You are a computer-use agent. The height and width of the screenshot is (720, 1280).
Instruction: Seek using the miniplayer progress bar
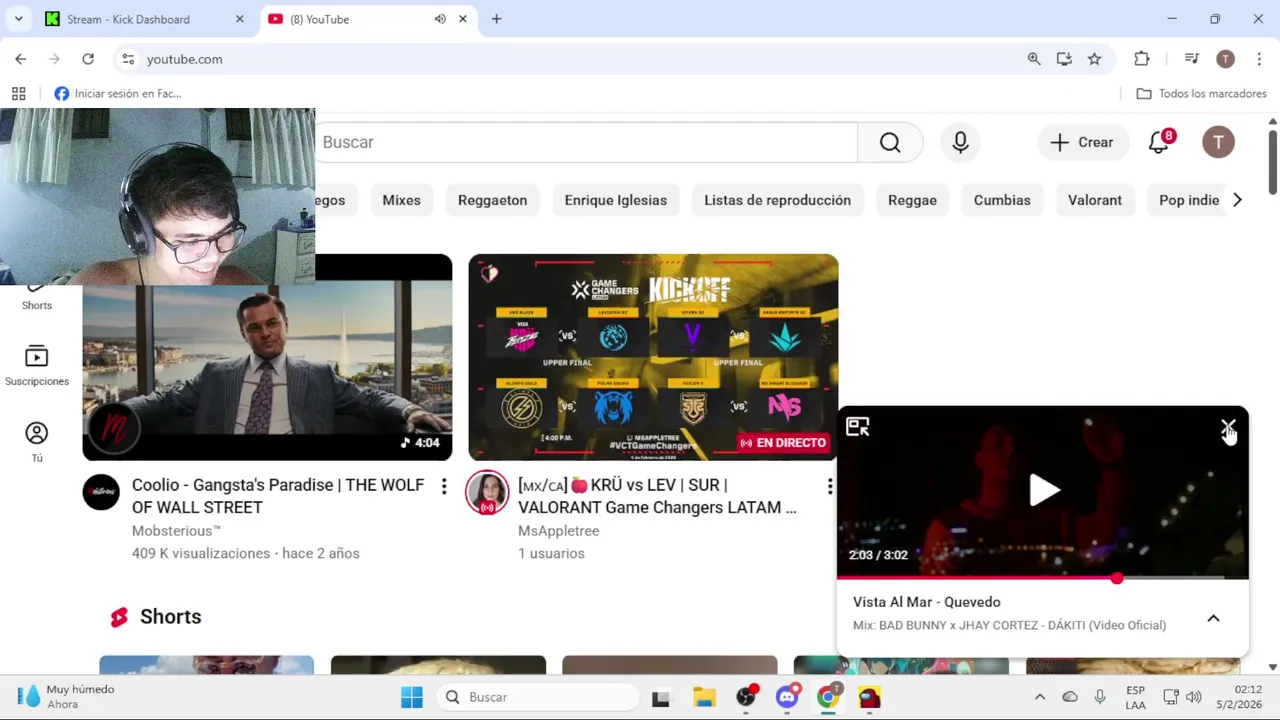tap(1043, 578)
